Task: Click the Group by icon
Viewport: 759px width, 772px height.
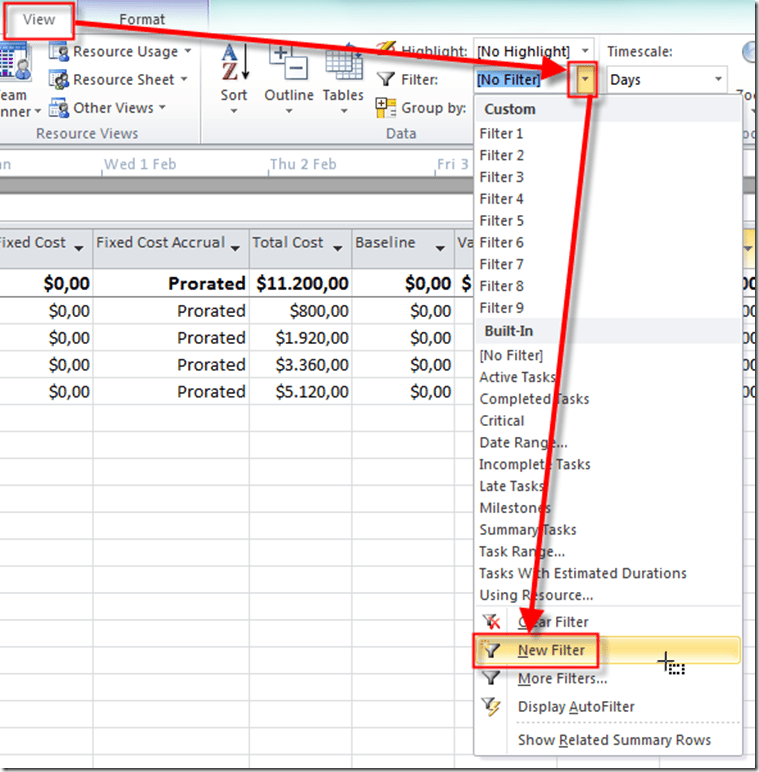Action: [x=386, y=108]
